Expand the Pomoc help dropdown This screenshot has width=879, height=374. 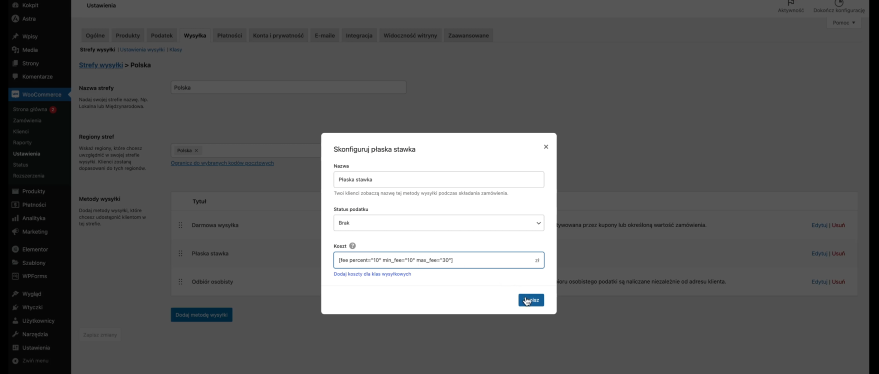(x=844, y=23)
